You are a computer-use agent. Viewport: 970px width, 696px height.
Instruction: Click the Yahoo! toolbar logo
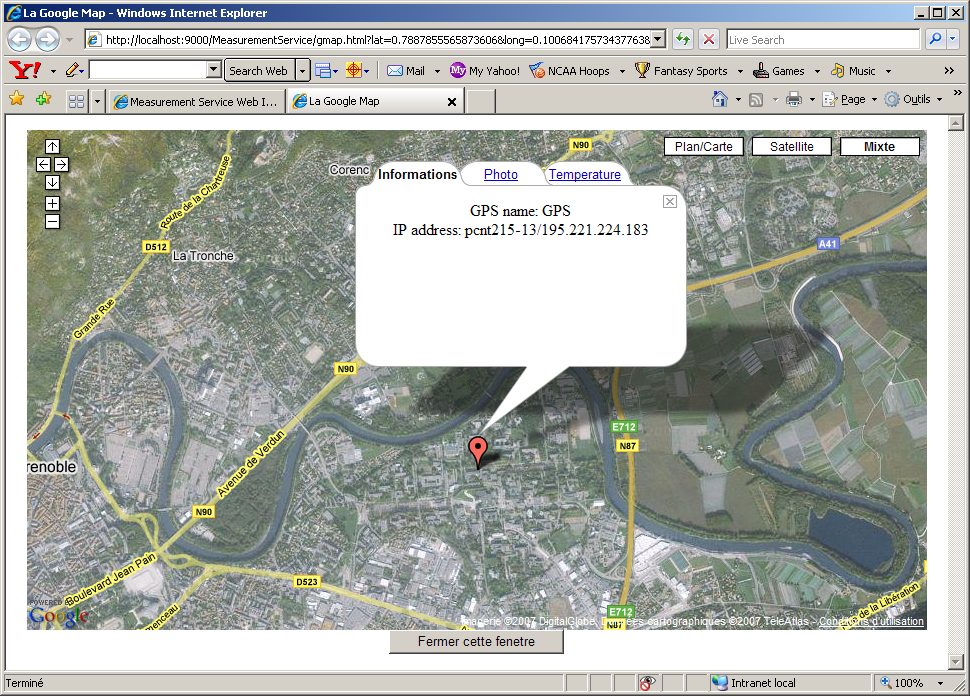25,70
